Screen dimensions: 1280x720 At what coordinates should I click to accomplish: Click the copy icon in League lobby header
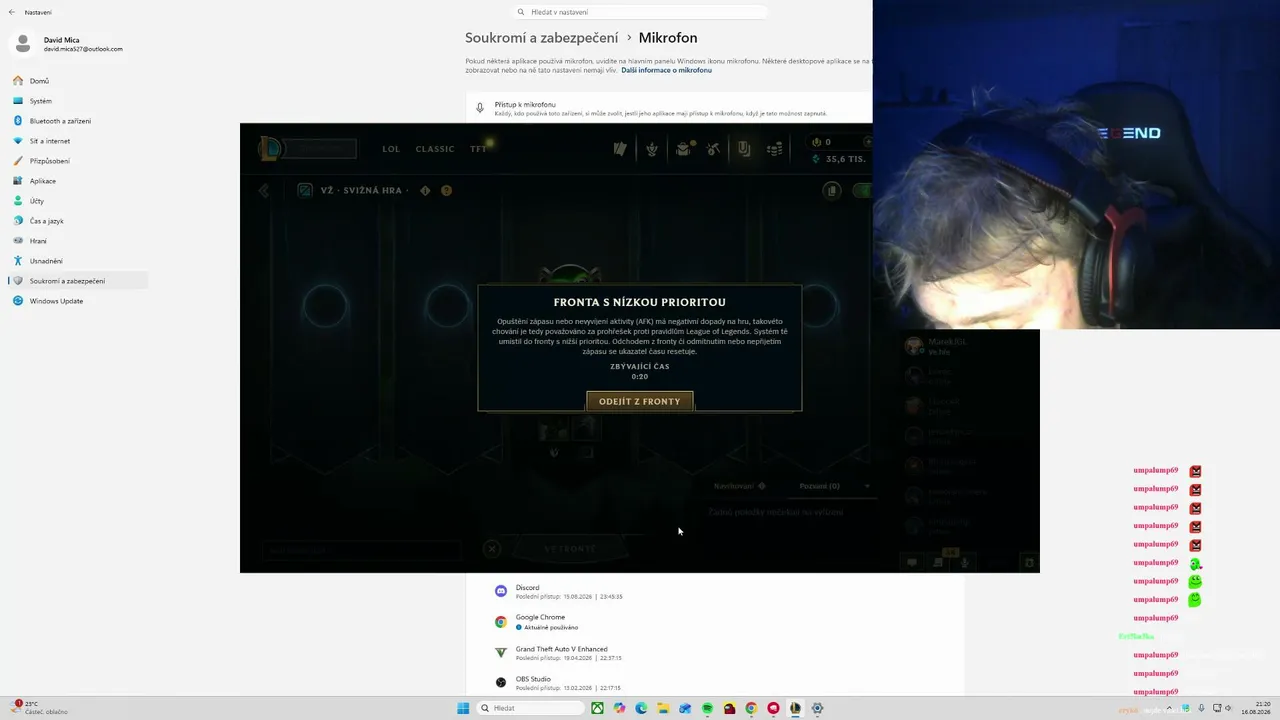[x=832, y=190]
